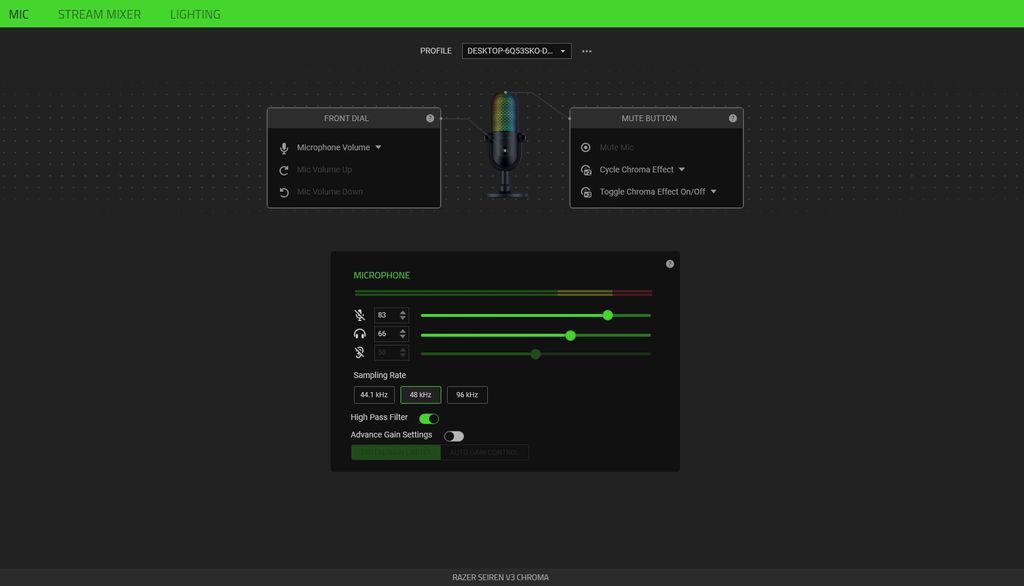Click the Cycle Chroma Effect icon
Viewport: 1024px width, 586px height.
click(x=586, y=169)
